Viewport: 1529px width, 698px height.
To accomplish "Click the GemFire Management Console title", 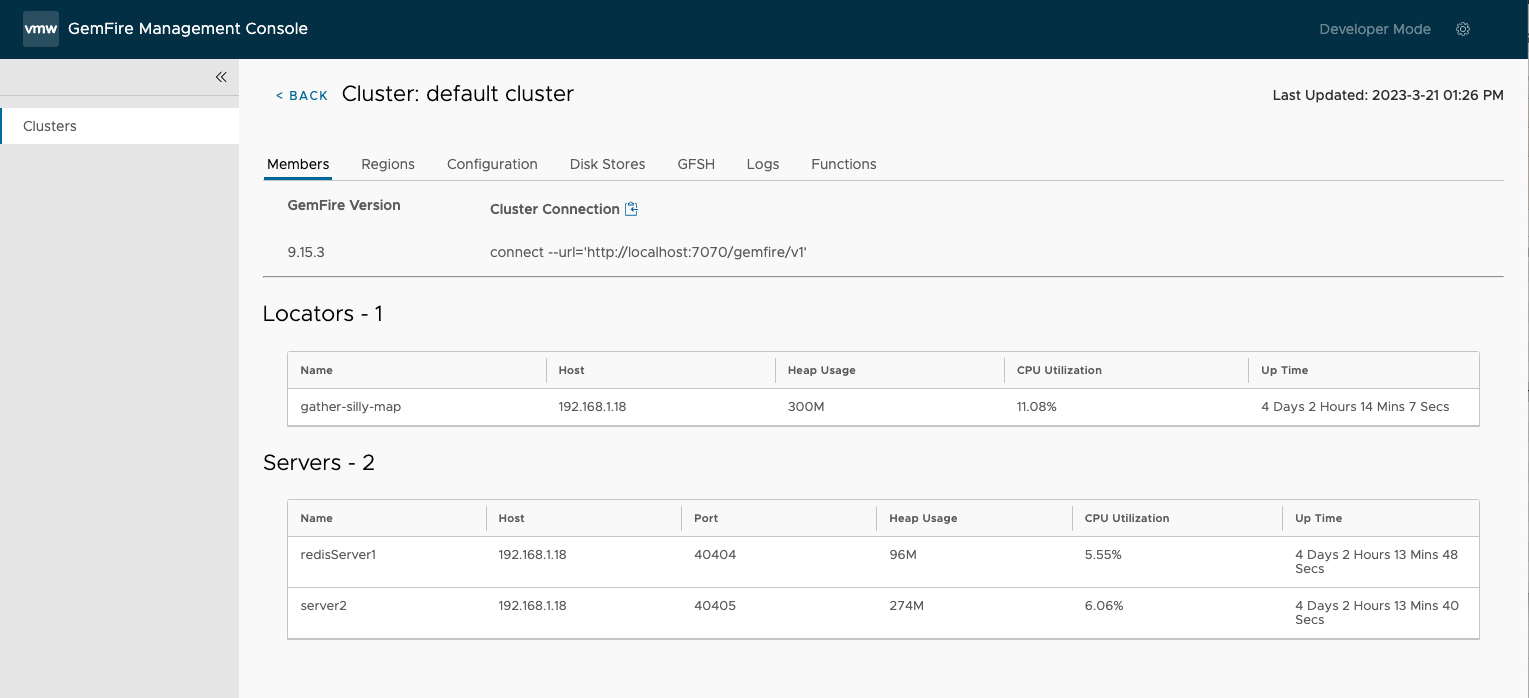I will click(188, 29).
